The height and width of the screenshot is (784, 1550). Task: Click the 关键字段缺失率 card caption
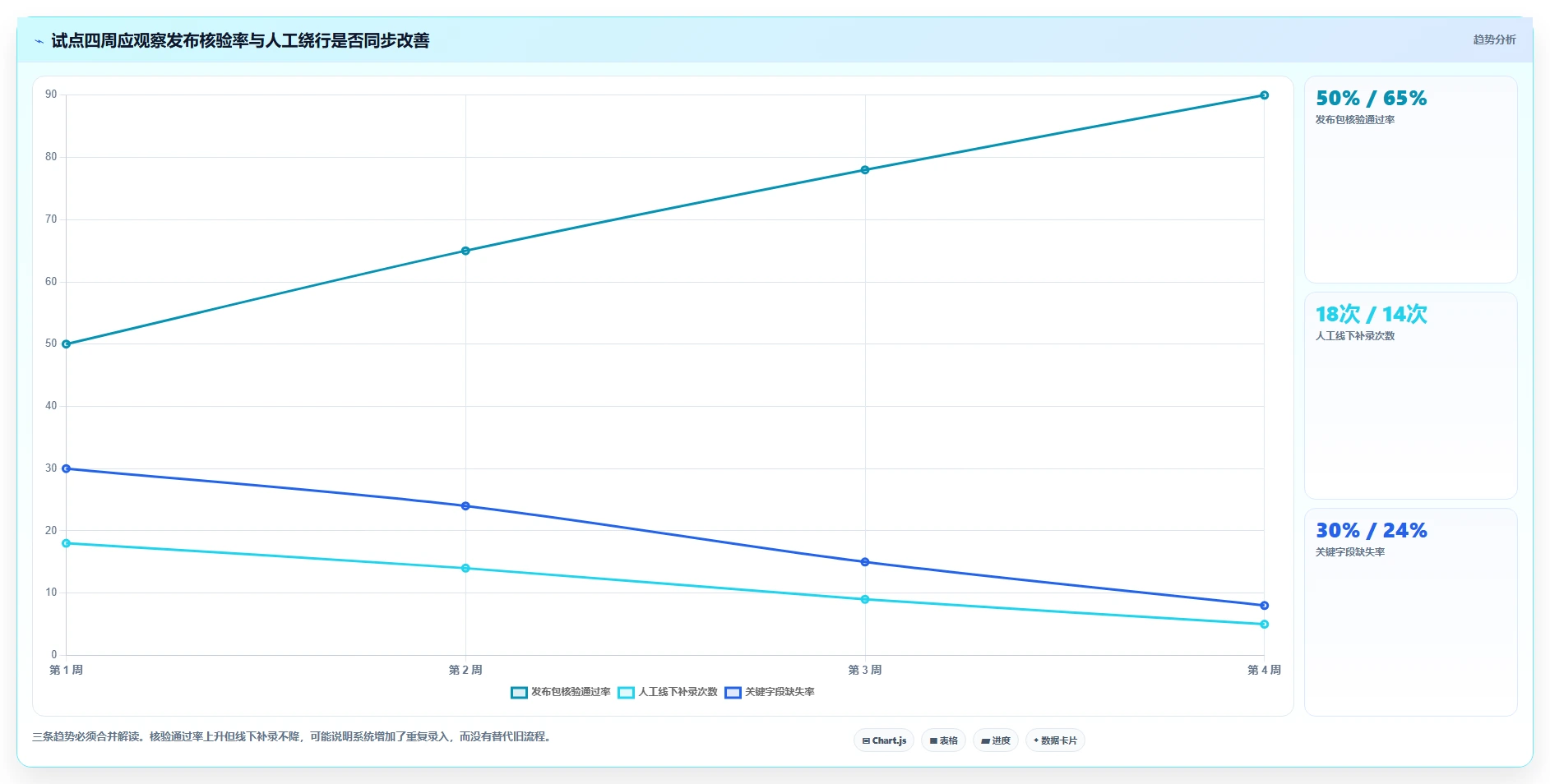[x=1350, y=552]
